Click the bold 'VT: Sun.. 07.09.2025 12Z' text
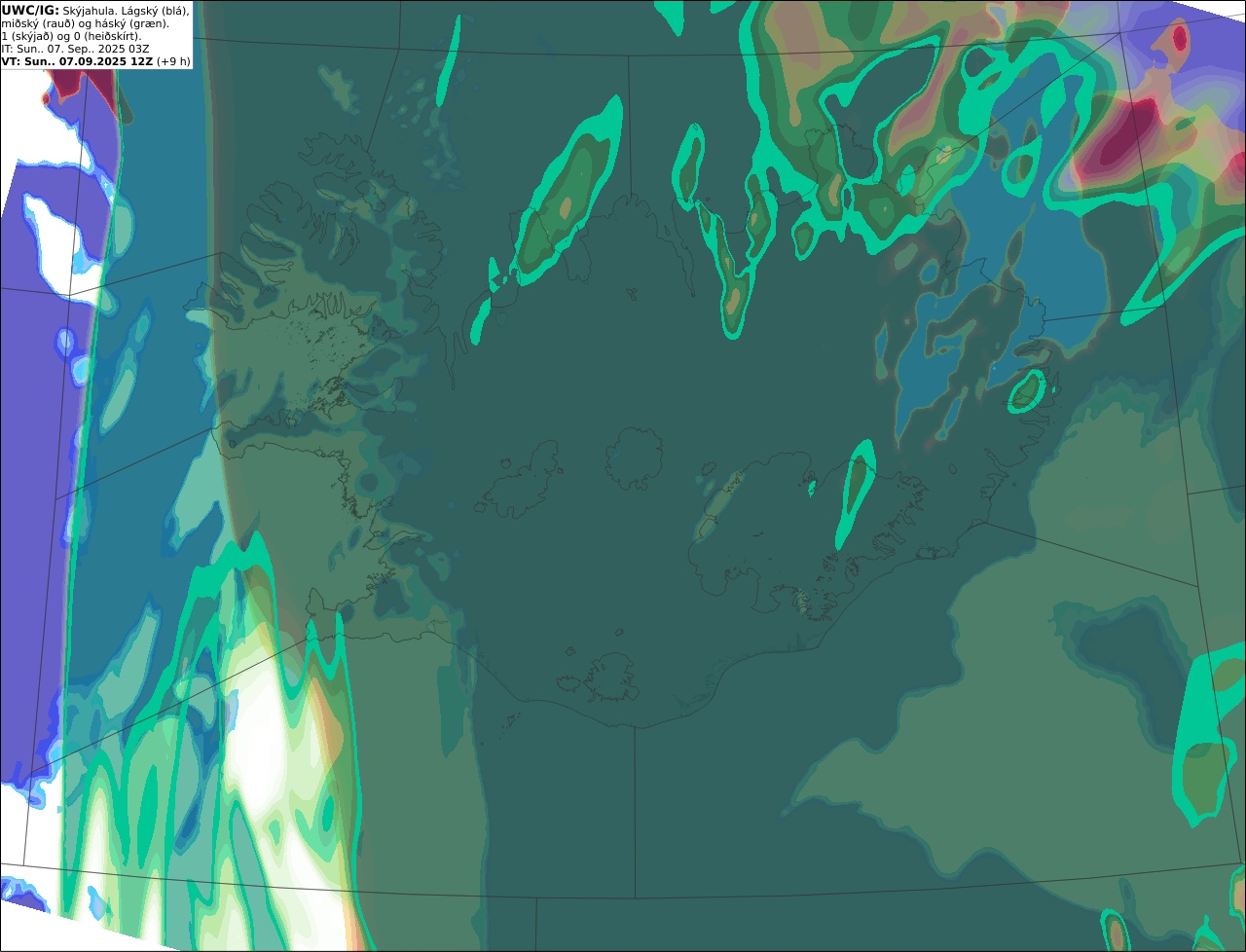This screenshot has width=1246, height=952. coord(77,61)
